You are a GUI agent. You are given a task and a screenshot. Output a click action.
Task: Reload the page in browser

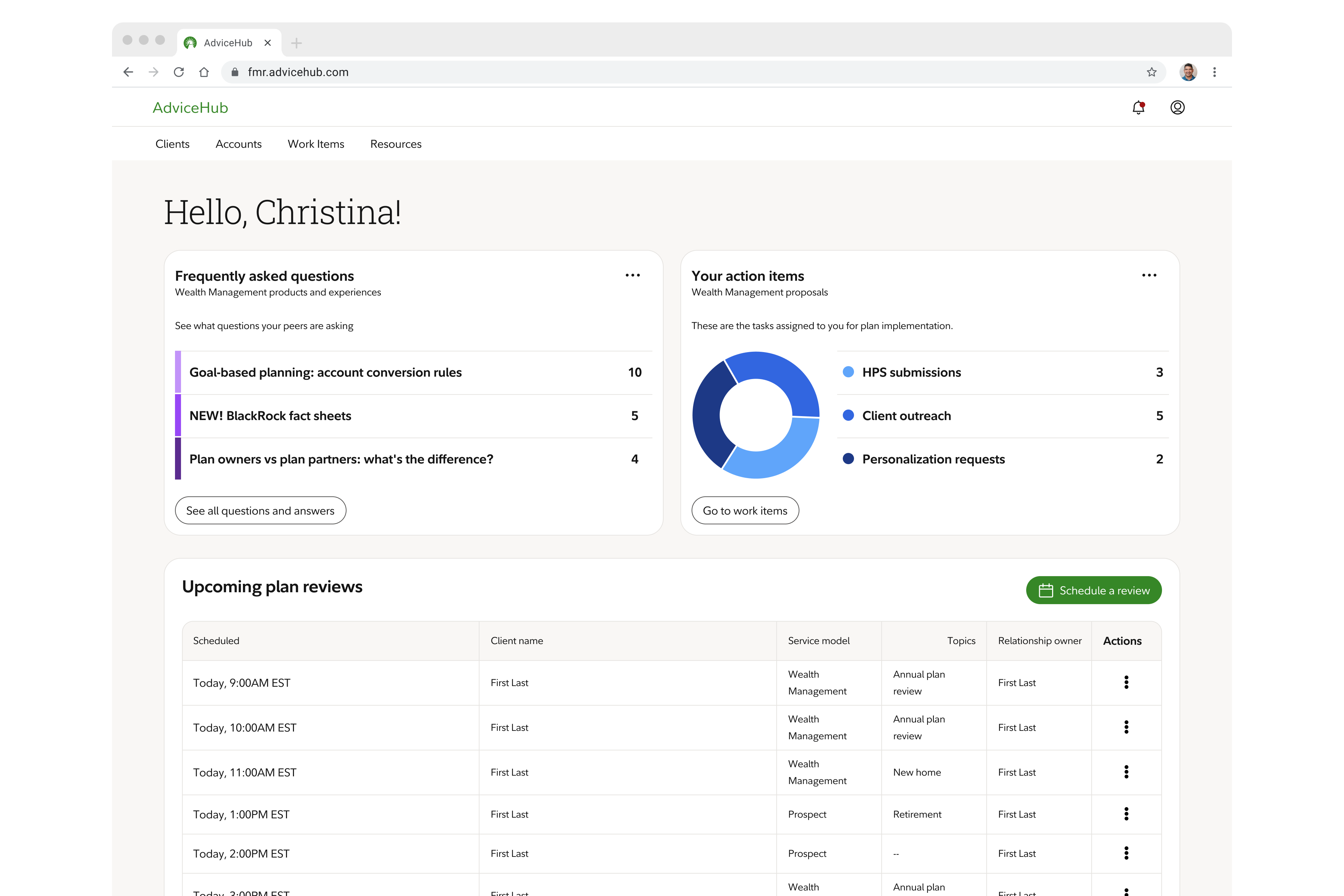179,72
